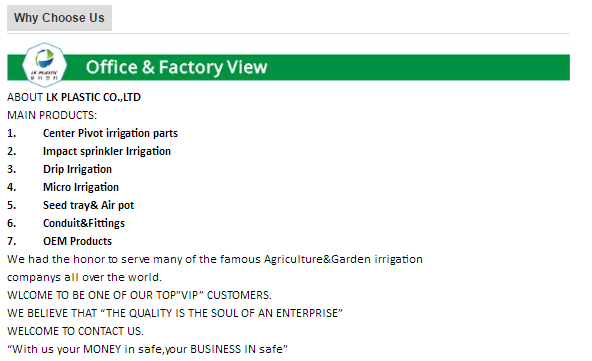Click the Conduit&Fittings list entry

(x=84, y=223)
